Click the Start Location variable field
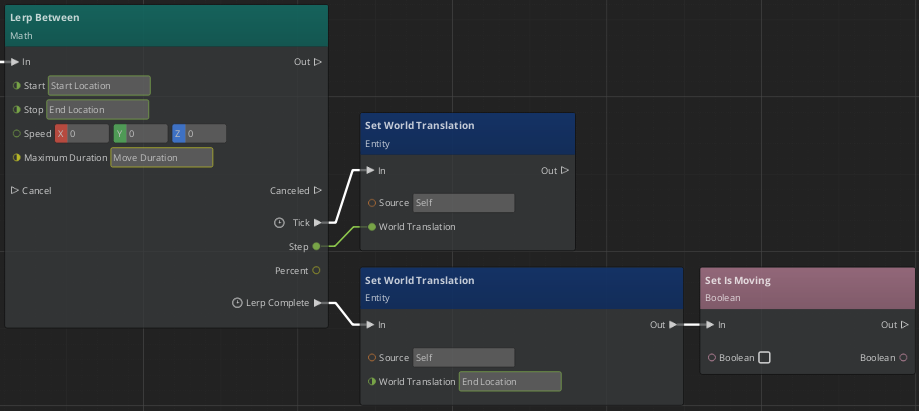 click(x=99, y=86)
